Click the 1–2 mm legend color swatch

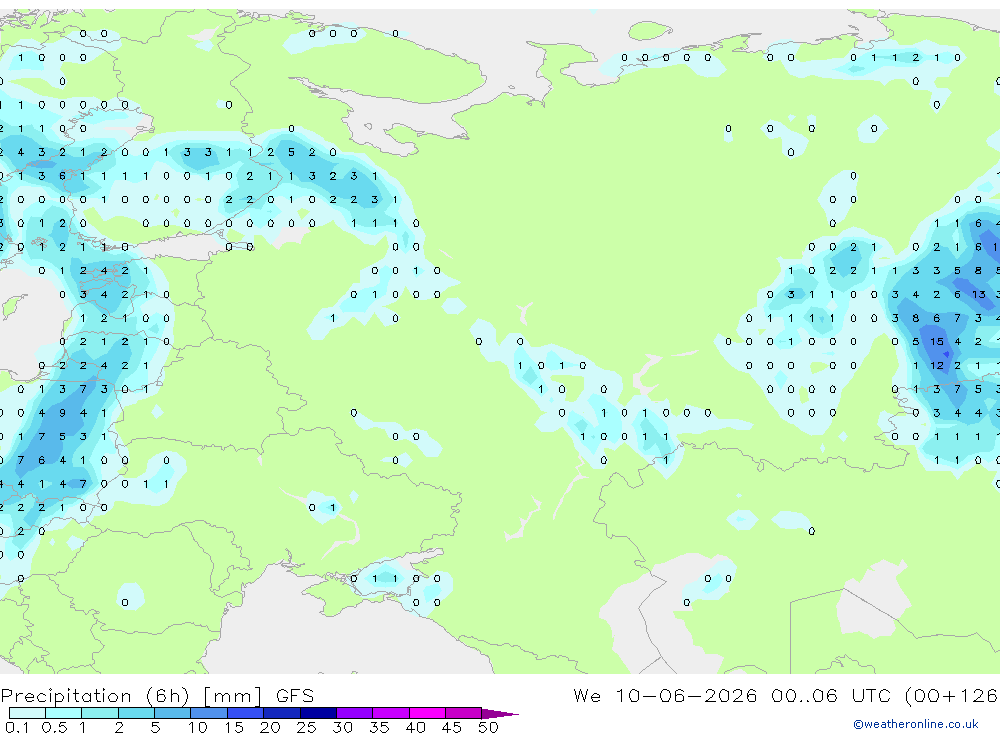pos(100,713)
